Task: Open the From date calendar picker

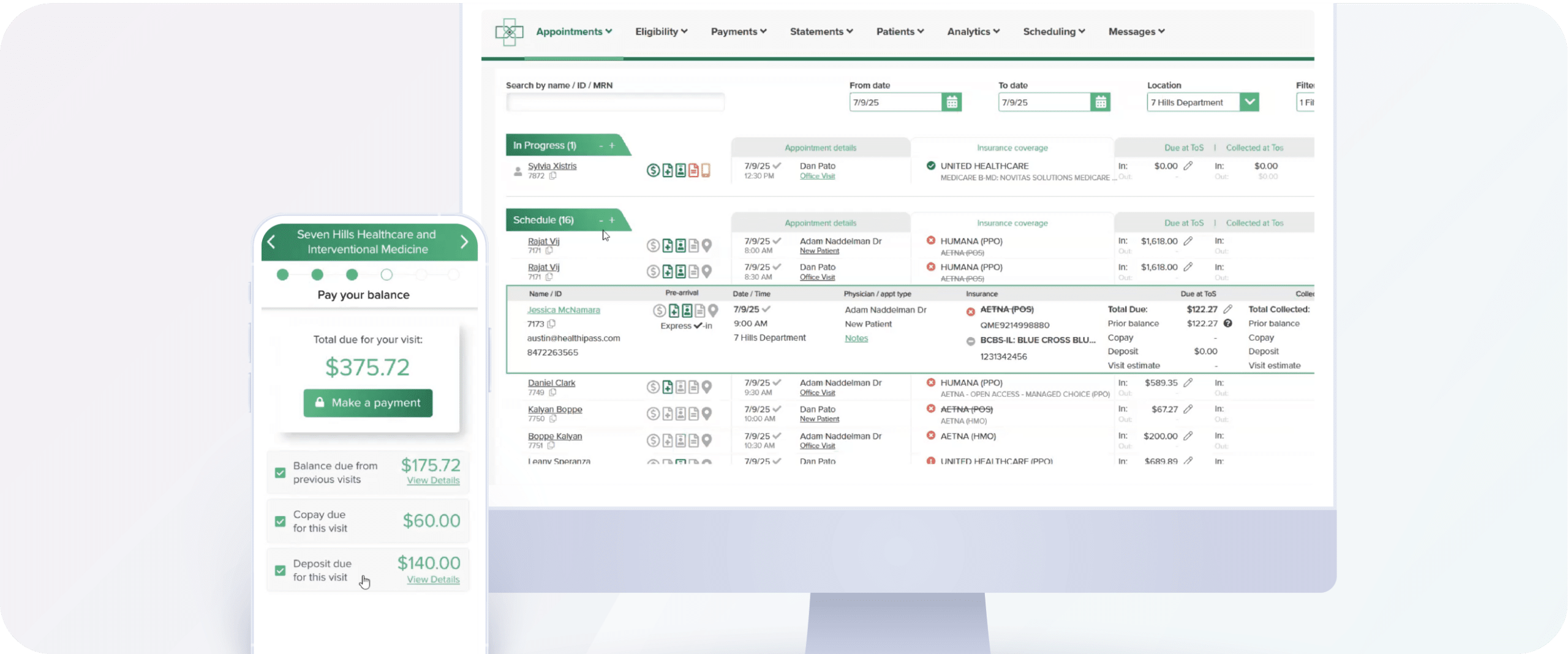Action: (x=951, y=102)
